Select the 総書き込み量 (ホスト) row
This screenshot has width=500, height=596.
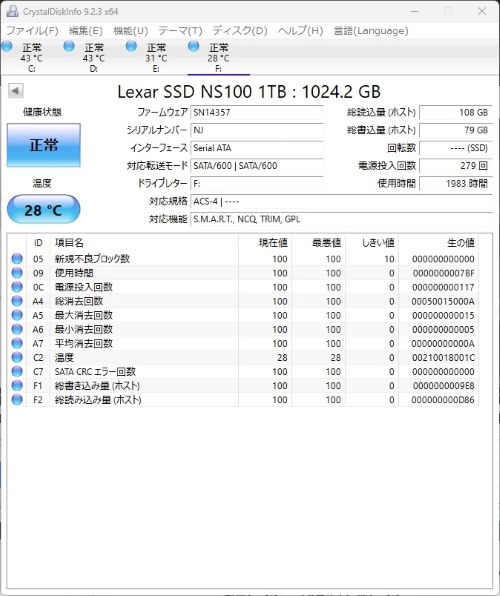243,385
